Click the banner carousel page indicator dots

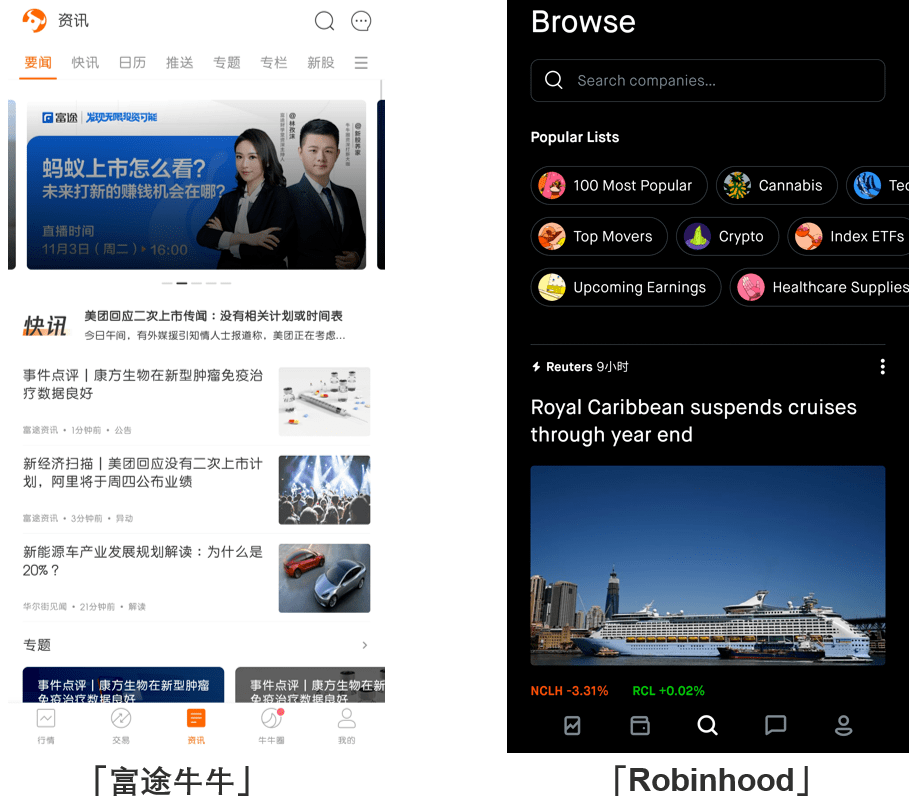point(196,283)
